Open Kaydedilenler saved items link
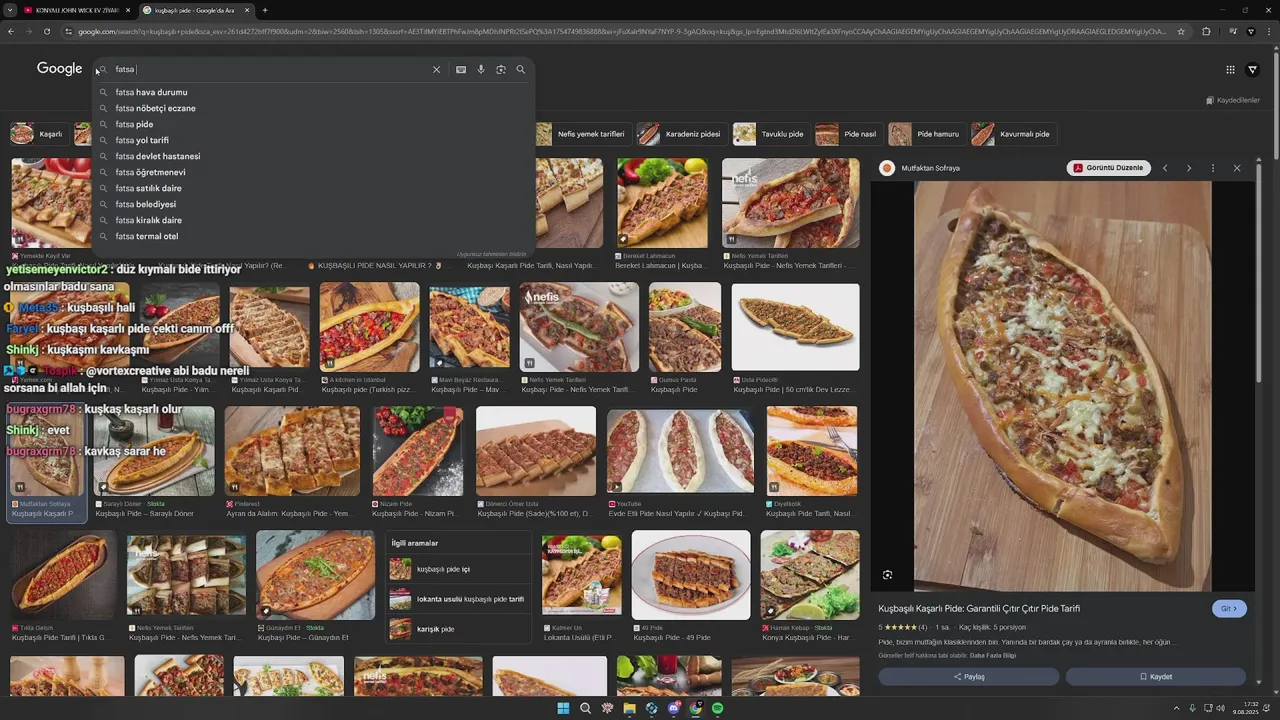Viewport: 1280px width, 720px height. tap(1233, 100)
